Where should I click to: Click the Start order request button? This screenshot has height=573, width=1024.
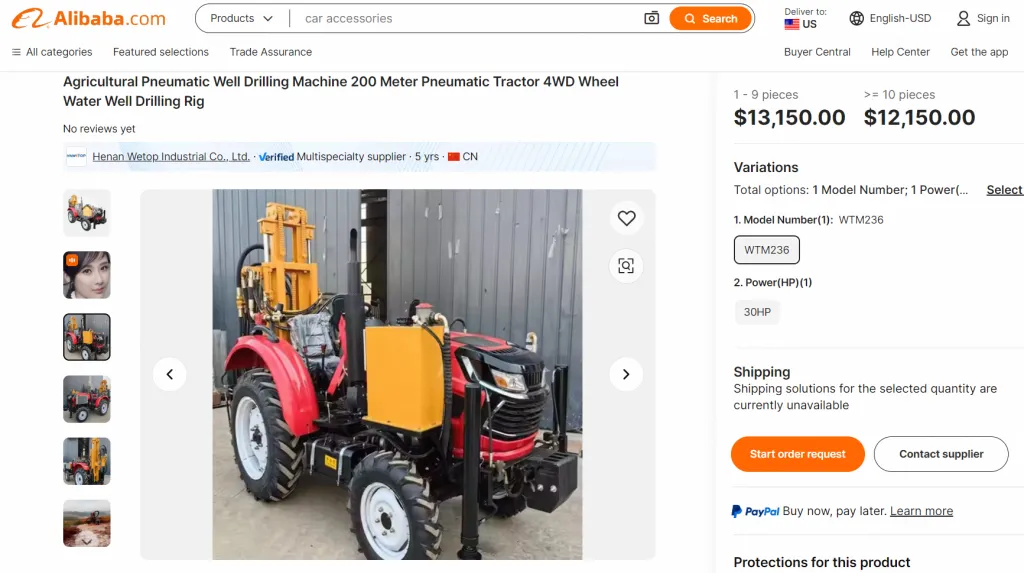[x=797, y=454]
